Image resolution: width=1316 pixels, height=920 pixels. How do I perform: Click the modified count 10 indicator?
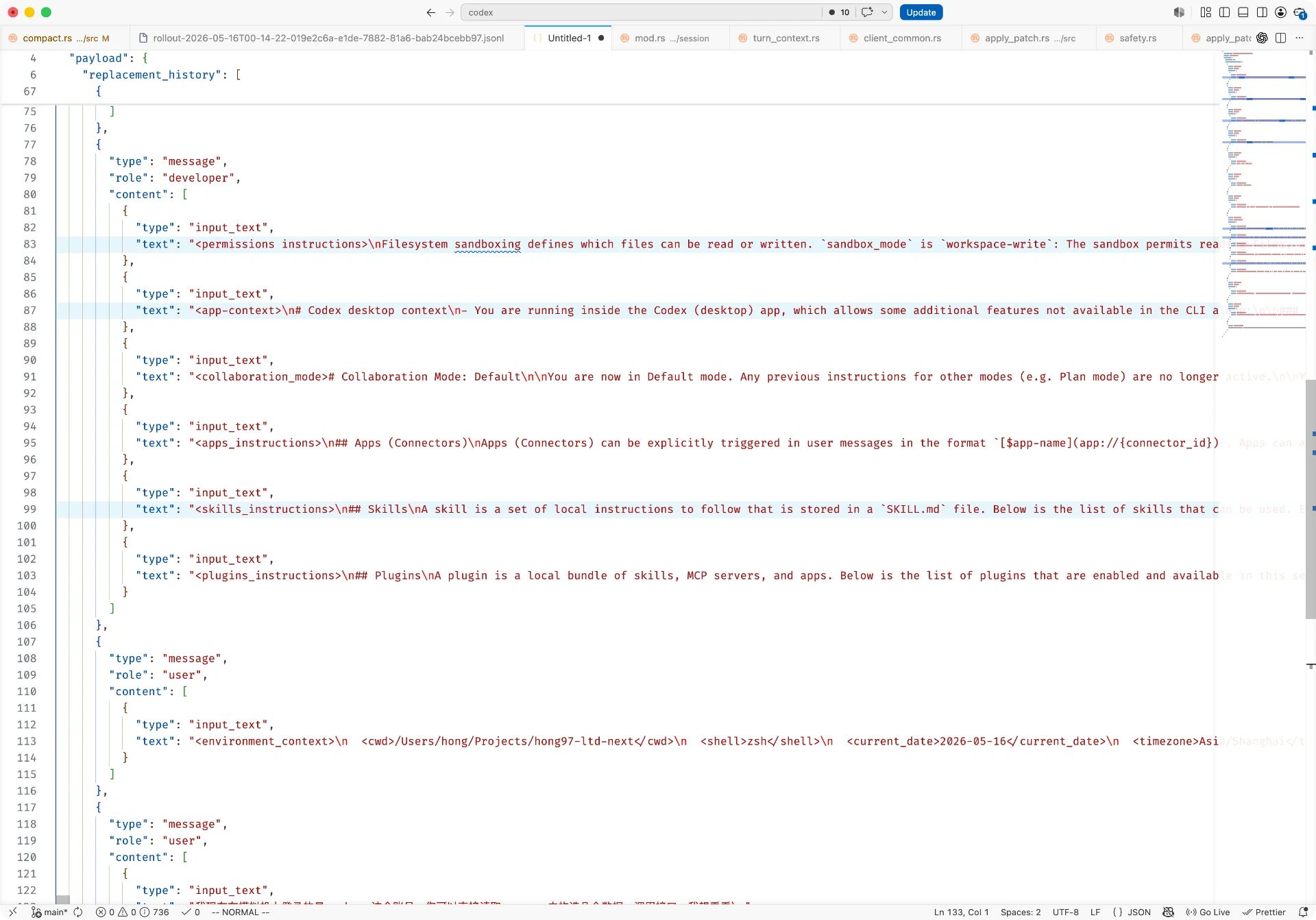tap(839, 12)
